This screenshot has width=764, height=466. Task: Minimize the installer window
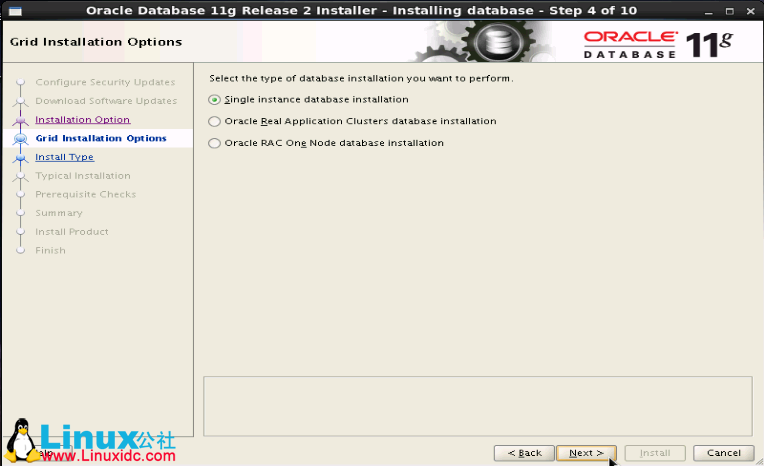(x=708, y=11)
